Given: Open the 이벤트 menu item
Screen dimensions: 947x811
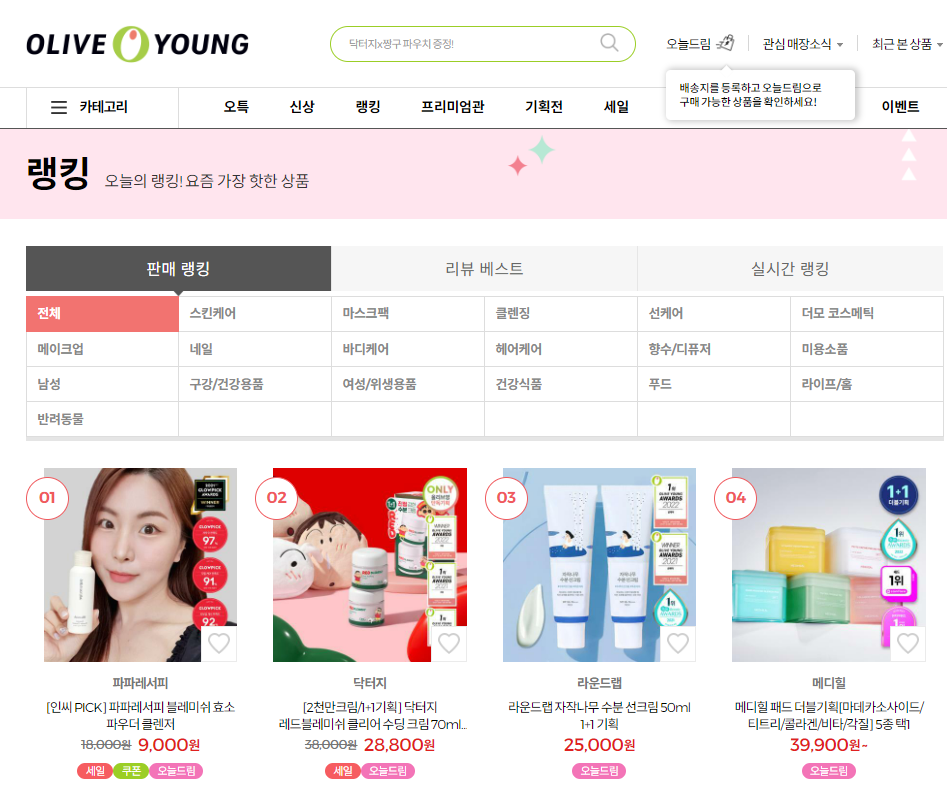Looking at the screenshot, I should click(900, 107).
